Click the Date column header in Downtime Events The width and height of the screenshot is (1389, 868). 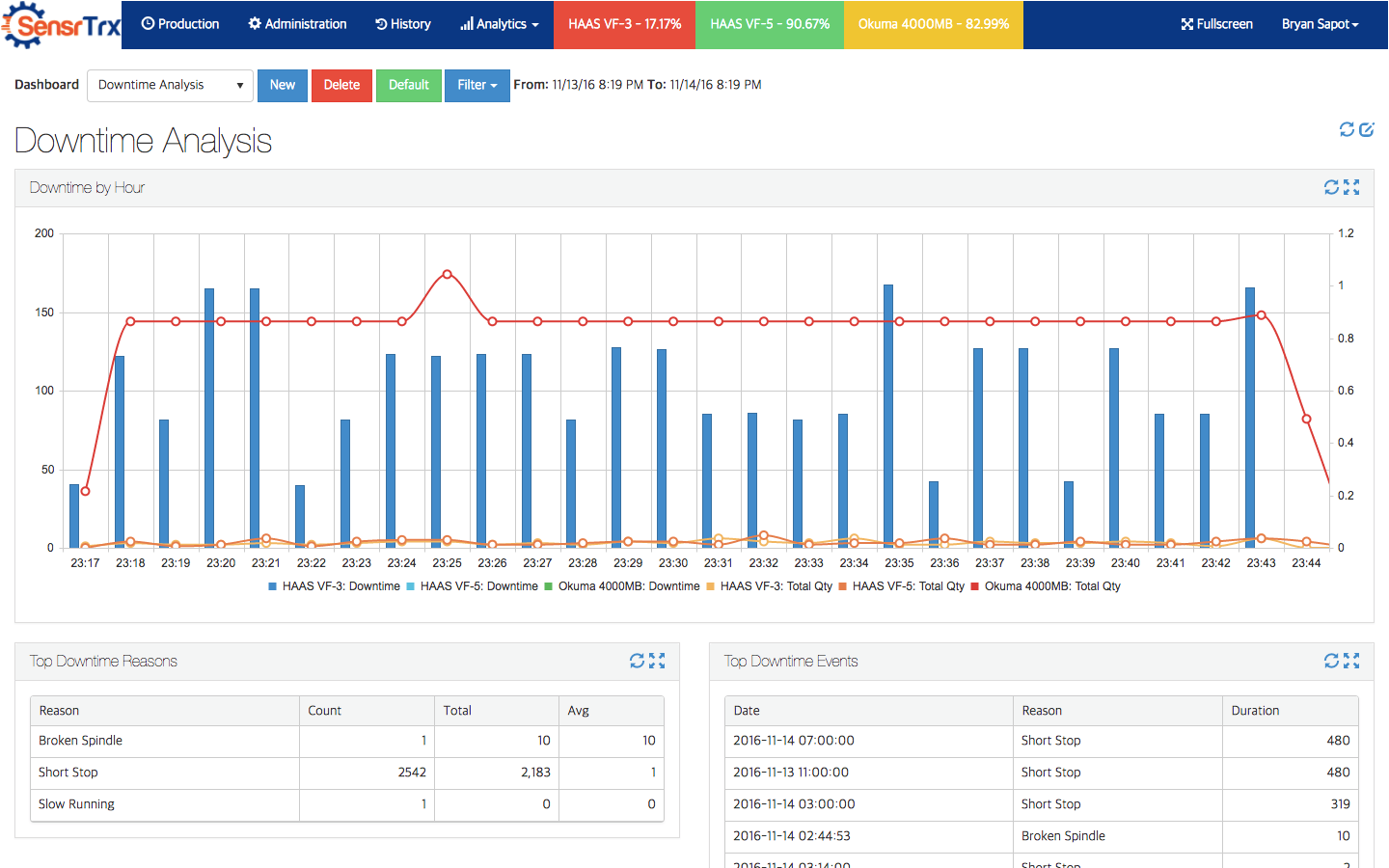(x=869, y=711)
